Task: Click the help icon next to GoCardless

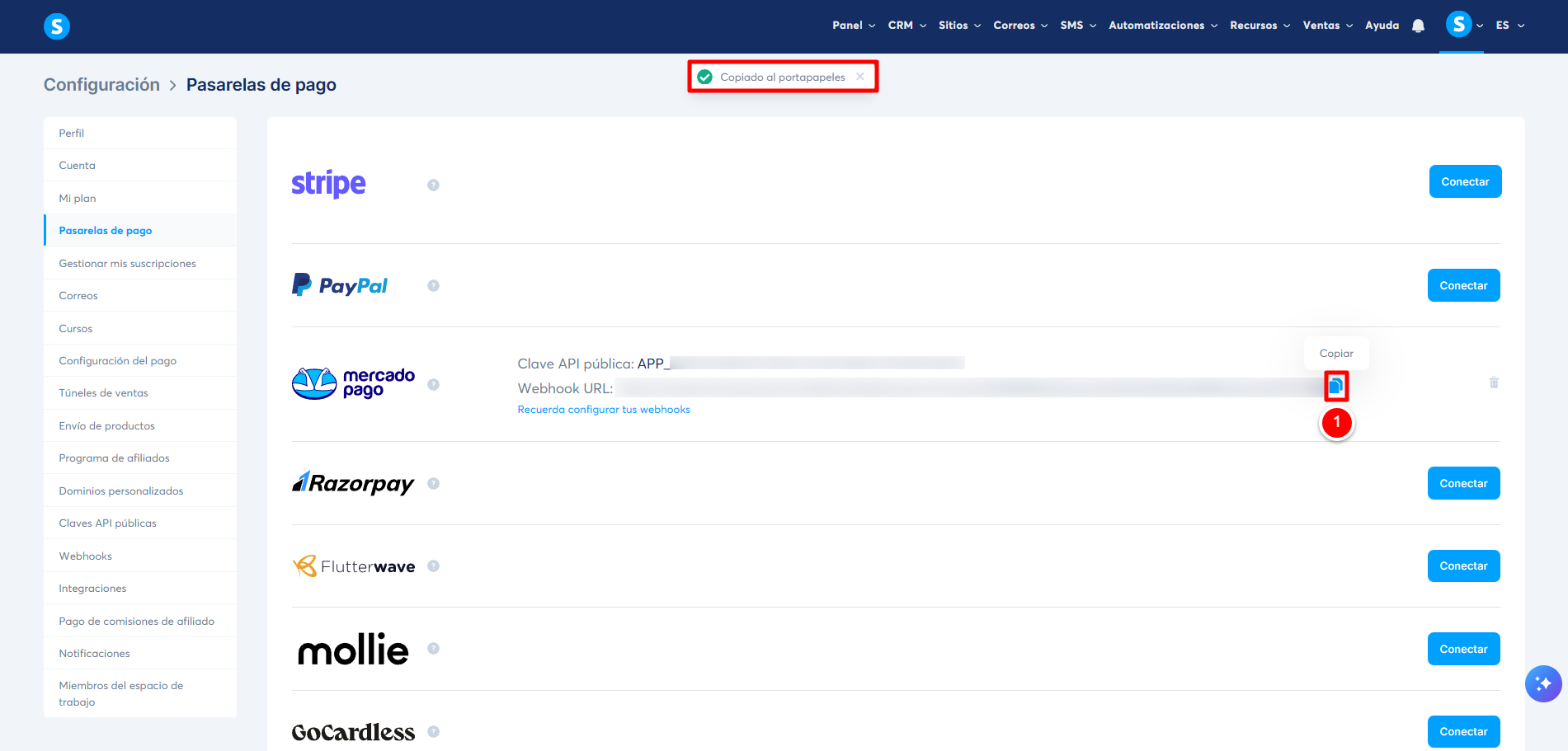Action: 433,731
